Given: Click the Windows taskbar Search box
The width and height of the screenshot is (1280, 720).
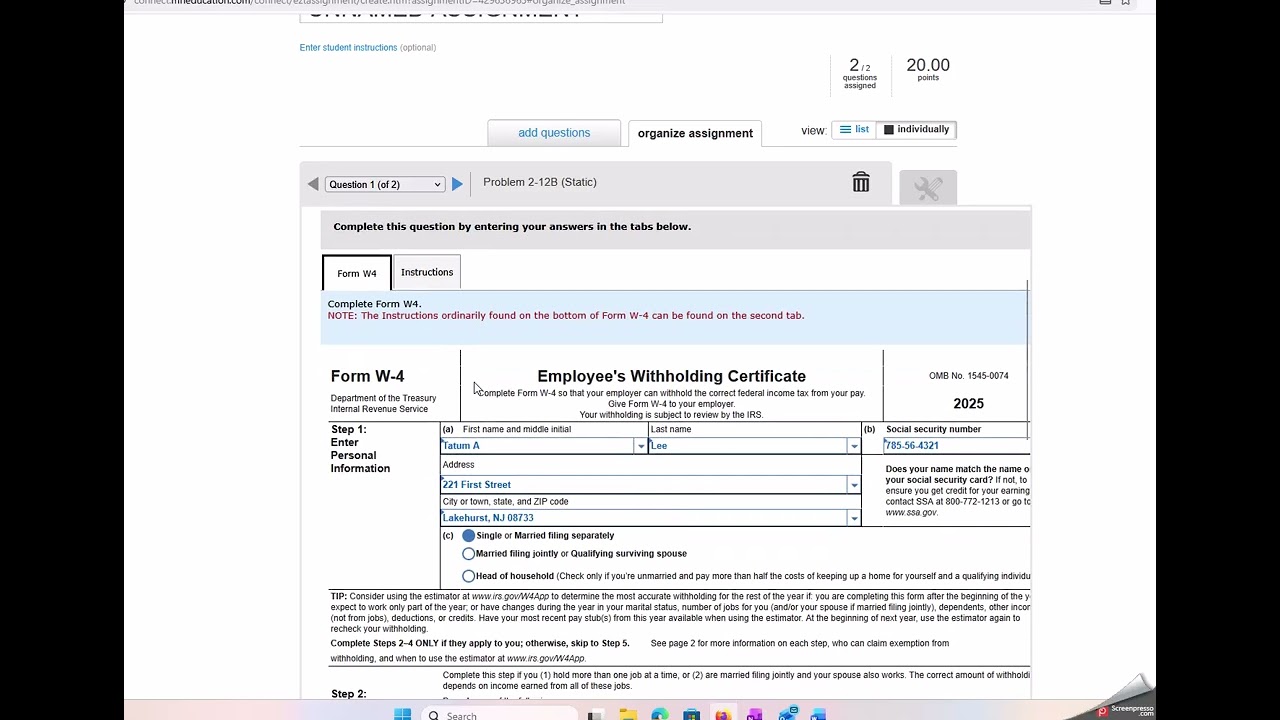Looking at the screenshot, I should tap(500, 715).
